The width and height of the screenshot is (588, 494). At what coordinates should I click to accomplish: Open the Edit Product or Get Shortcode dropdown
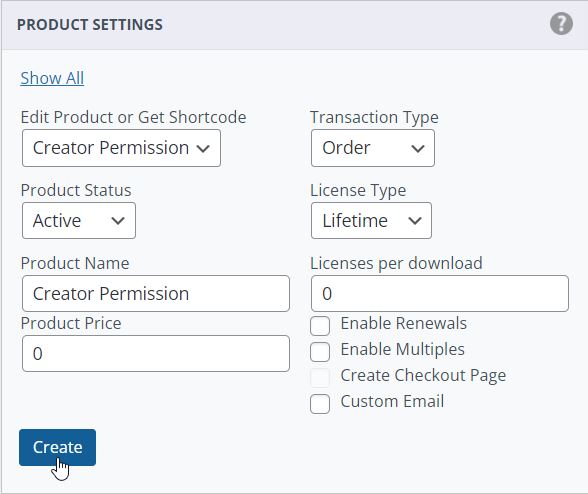pyautogui.click(x=121, y=148)
